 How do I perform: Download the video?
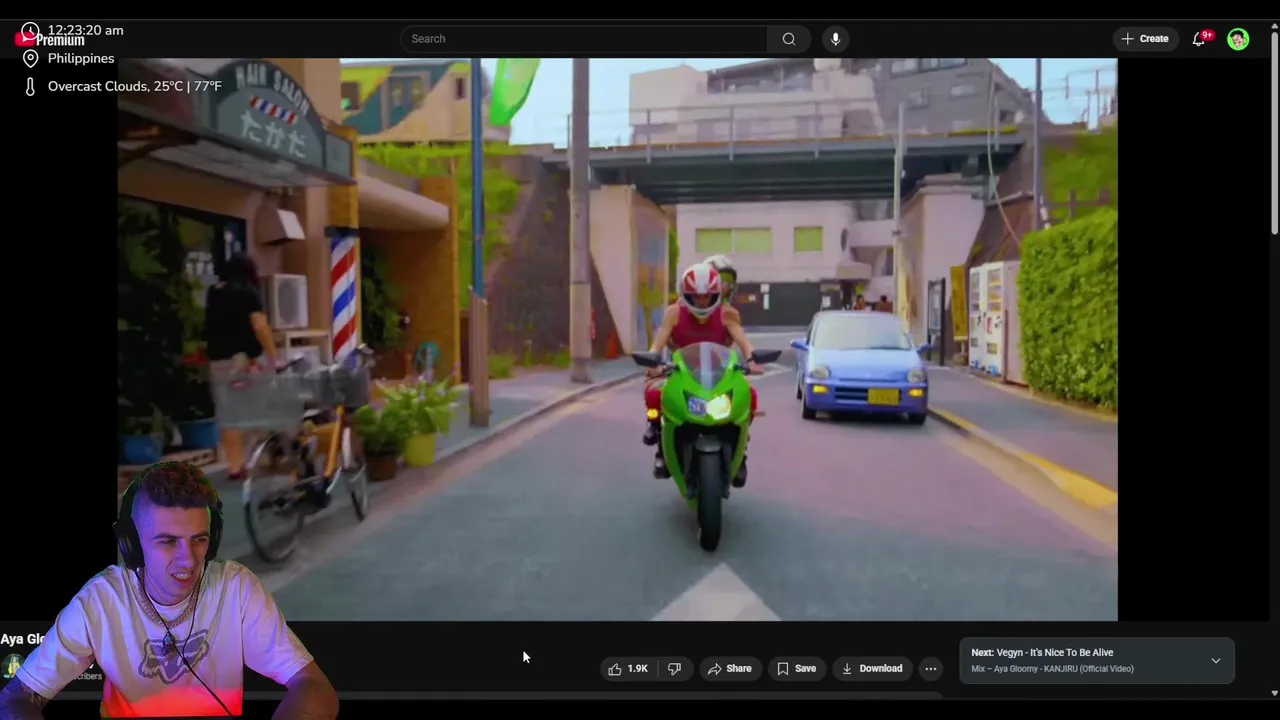coord(872,669)
